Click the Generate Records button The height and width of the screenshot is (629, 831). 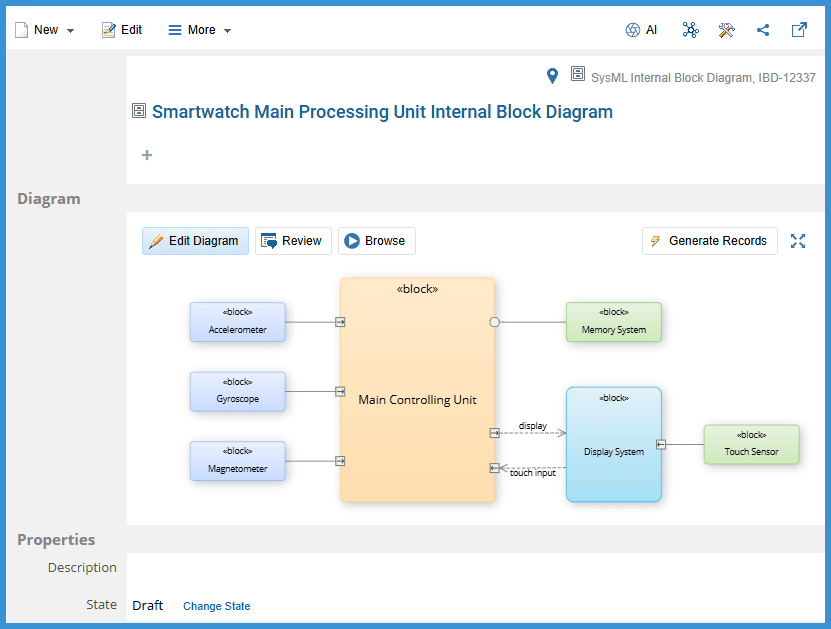point(709,241)
